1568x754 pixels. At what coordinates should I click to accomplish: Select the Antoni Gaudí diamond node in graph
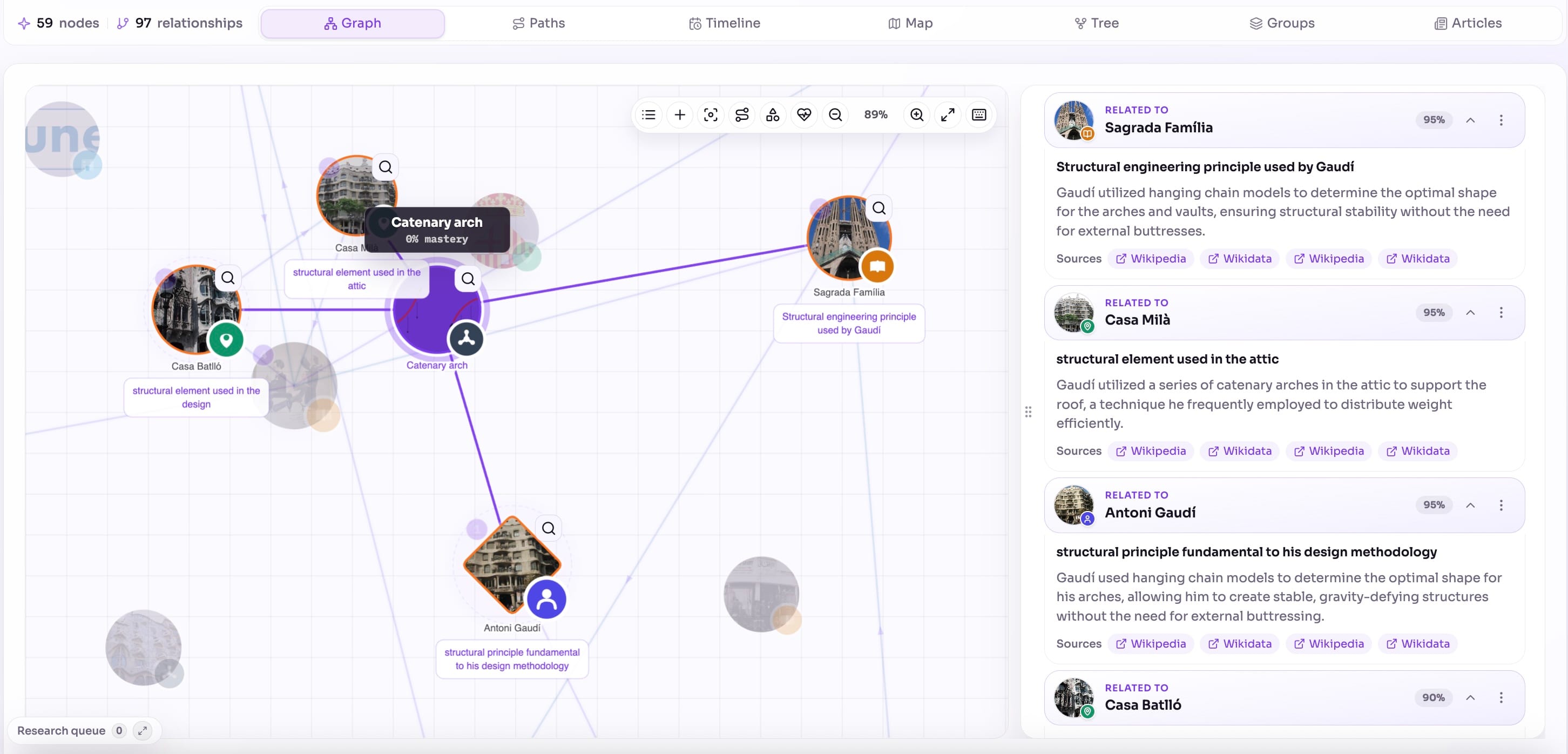coord(512,564)
